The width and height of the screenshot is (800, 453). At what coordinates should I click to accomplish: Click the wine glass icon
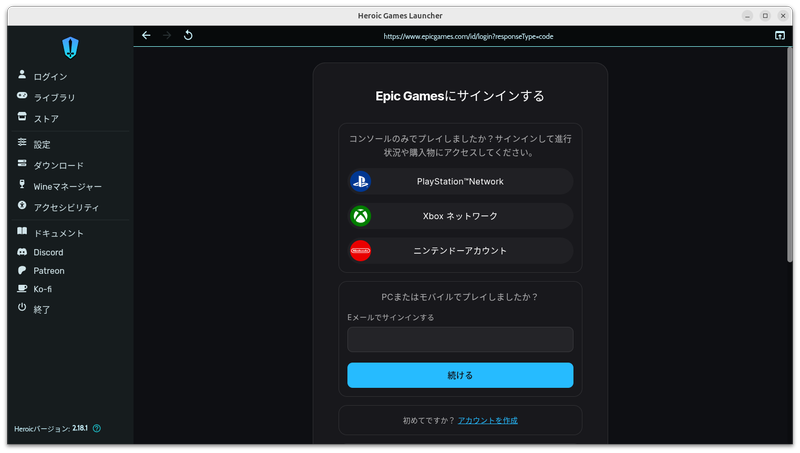click(22, 184)
